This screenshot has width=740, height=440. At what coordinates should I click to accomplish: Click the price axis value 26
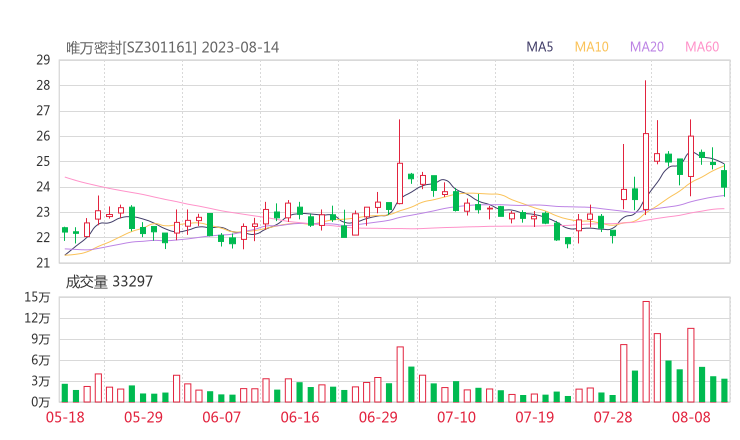pos(43,136)
